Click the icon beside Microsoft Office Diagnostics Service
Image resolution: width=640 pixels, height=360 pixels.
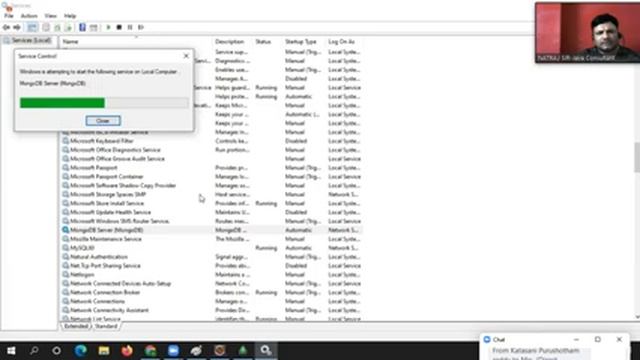pyautogui.click(x=65, y=150)
